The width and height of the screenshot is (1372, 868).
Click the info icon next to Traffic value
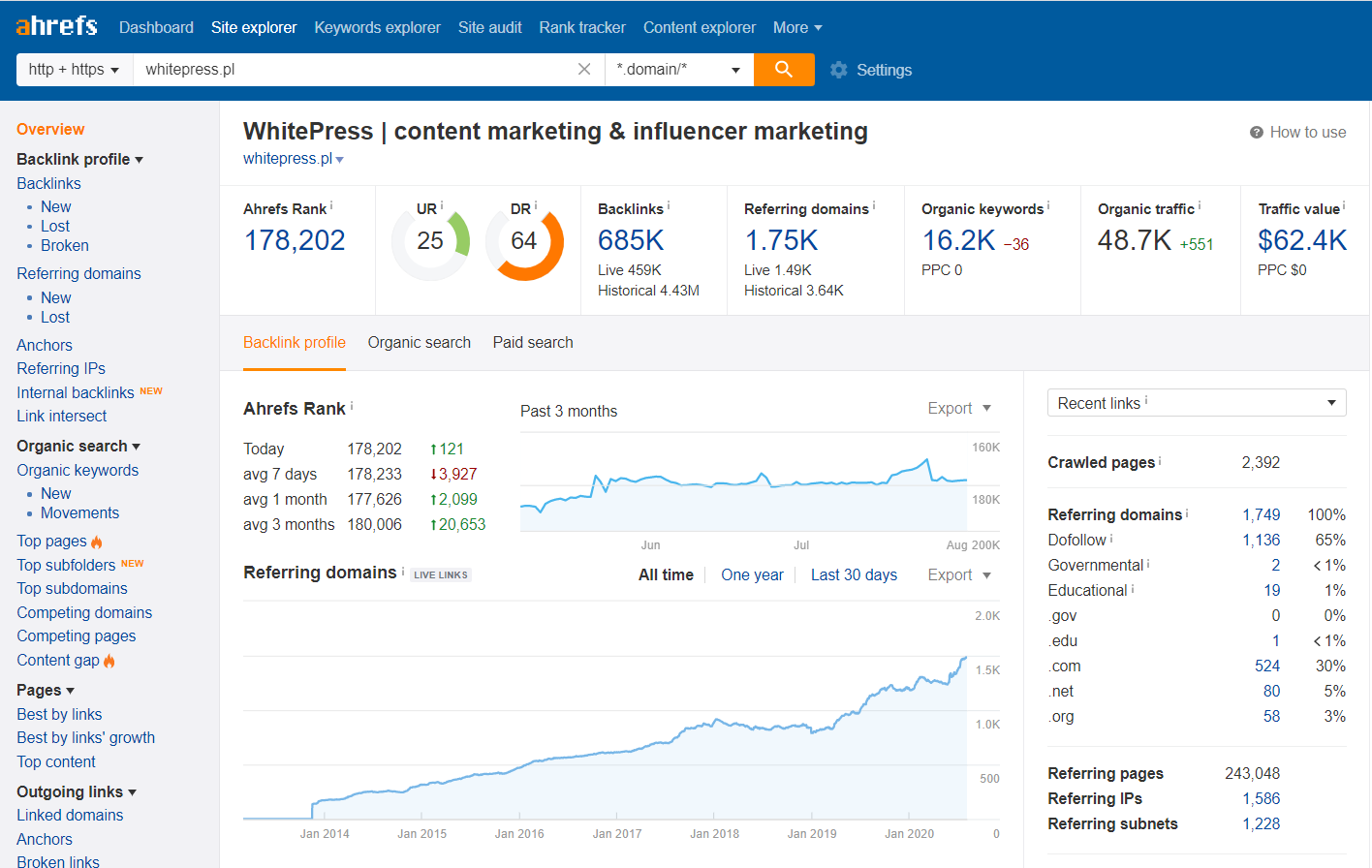coord(1344,205)
